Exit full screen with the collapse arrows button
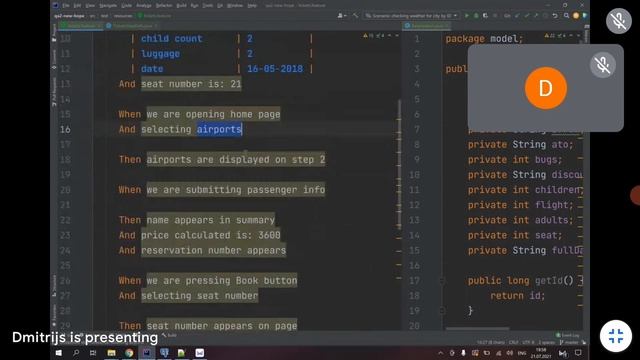 tap(616, 336)
